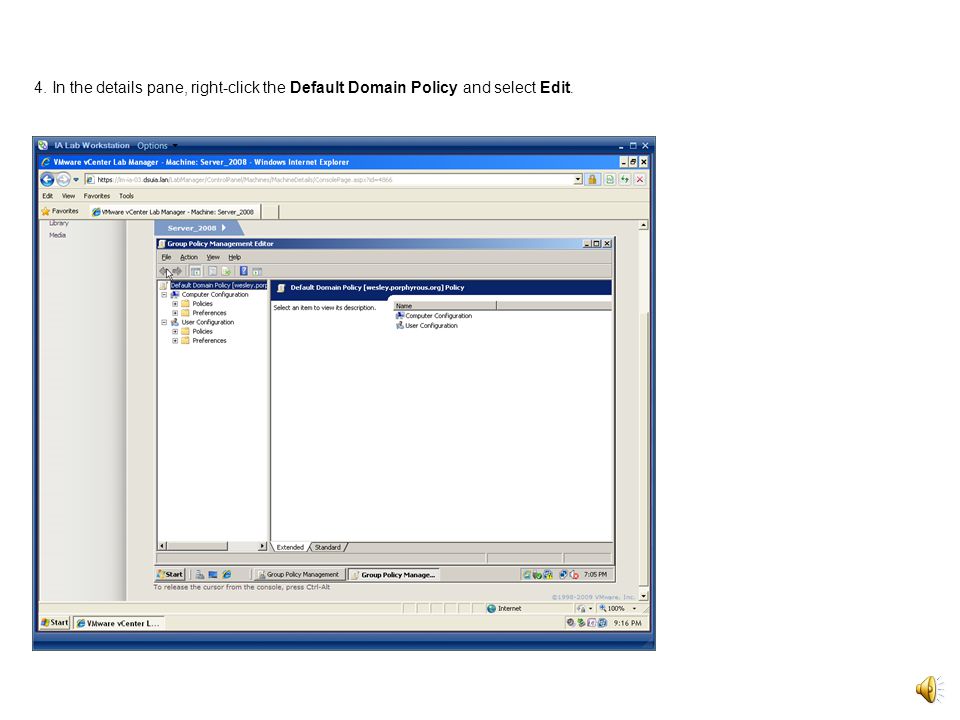Click the Properties icon in the Editor toolbar
Image resolution: width=960 pixels, height=720 pixels.
pyautogui.click(x=212, y=271)
